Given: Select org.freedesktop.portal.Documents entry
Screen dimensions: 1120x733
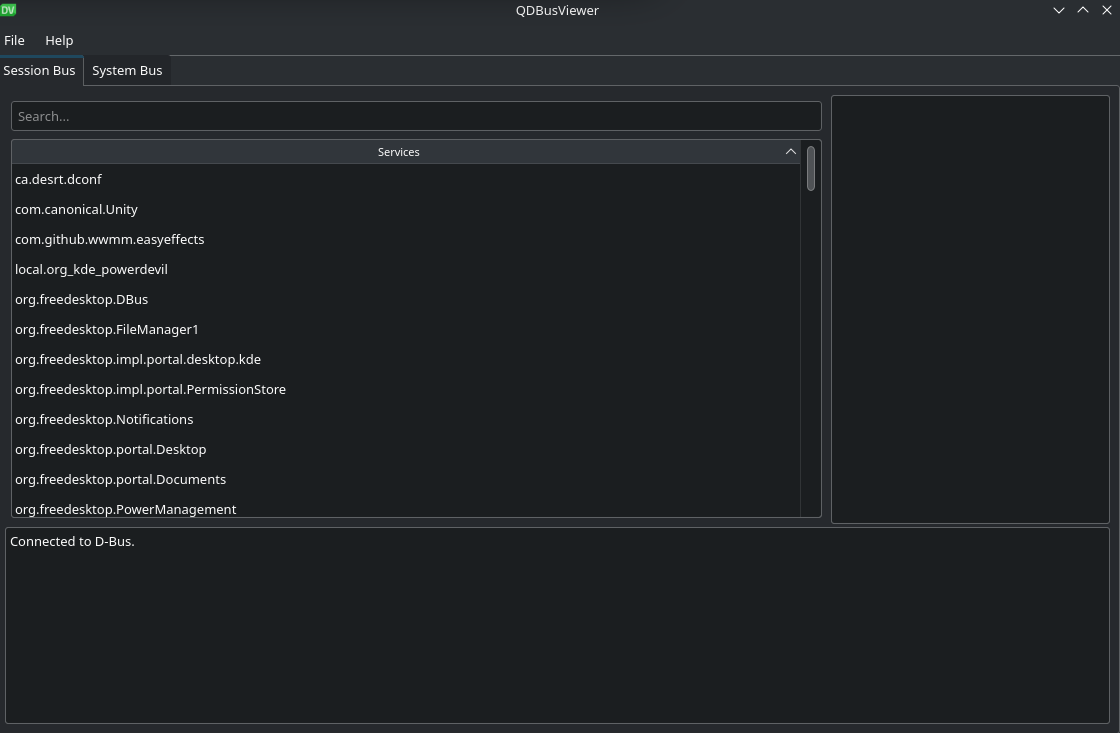Looking at the screenshot, I should (x=120, y=480).
